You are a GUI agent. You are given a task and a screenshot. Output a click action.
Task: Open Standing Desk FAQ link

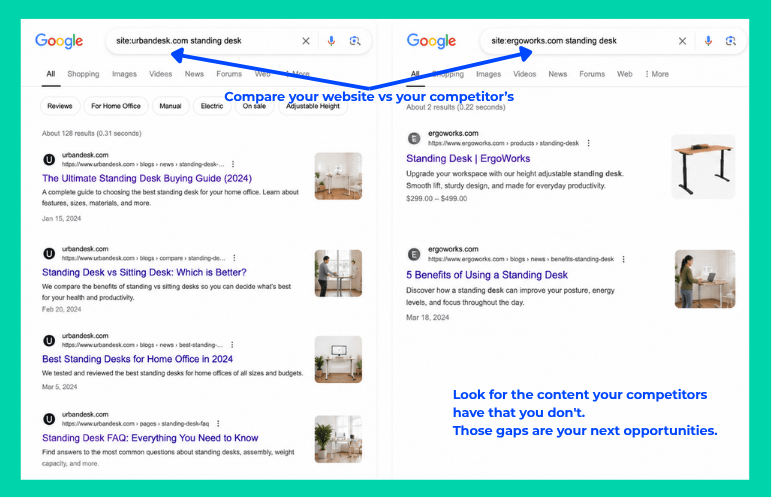click(150, 438)
